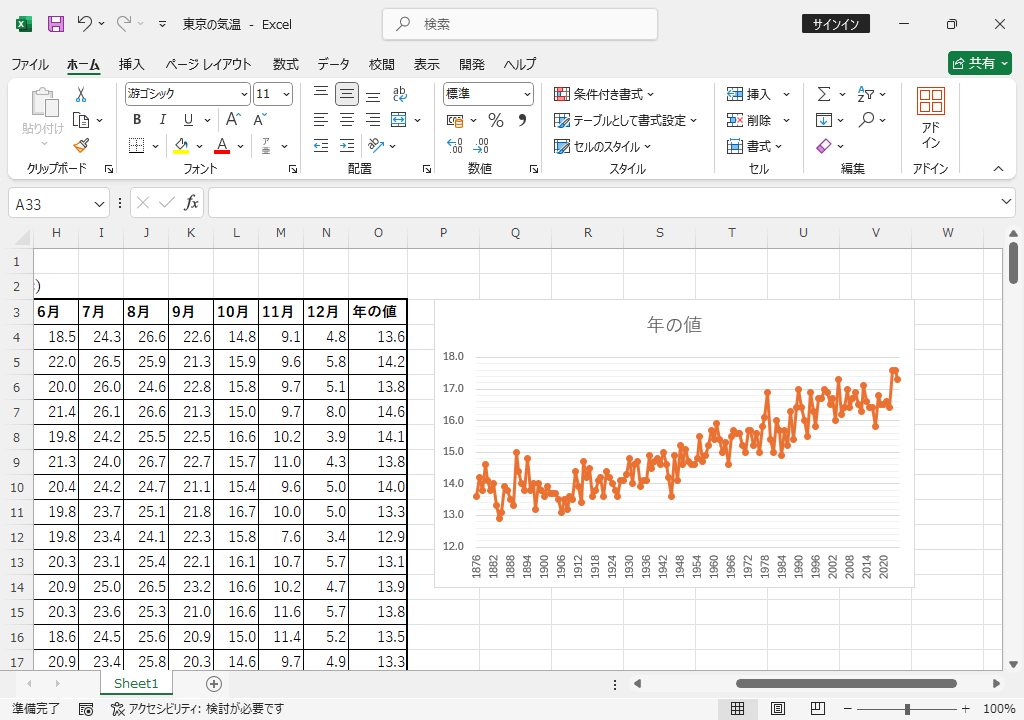Click Find and Select magnifier icon
This screenshot has height=720, width=1024.
867,120
